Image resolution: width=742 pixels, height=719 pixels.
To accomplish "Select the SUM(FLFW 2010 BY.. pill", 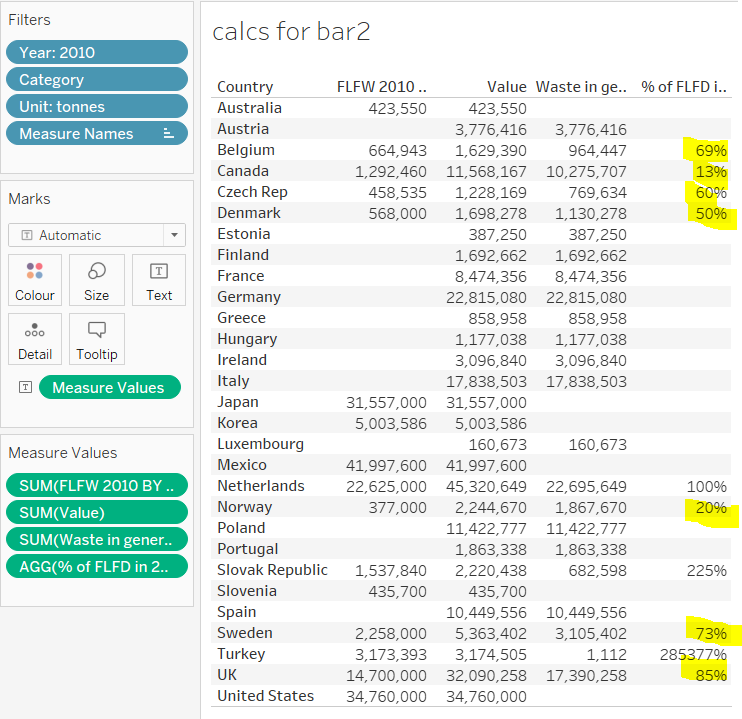I will [96, 486].
